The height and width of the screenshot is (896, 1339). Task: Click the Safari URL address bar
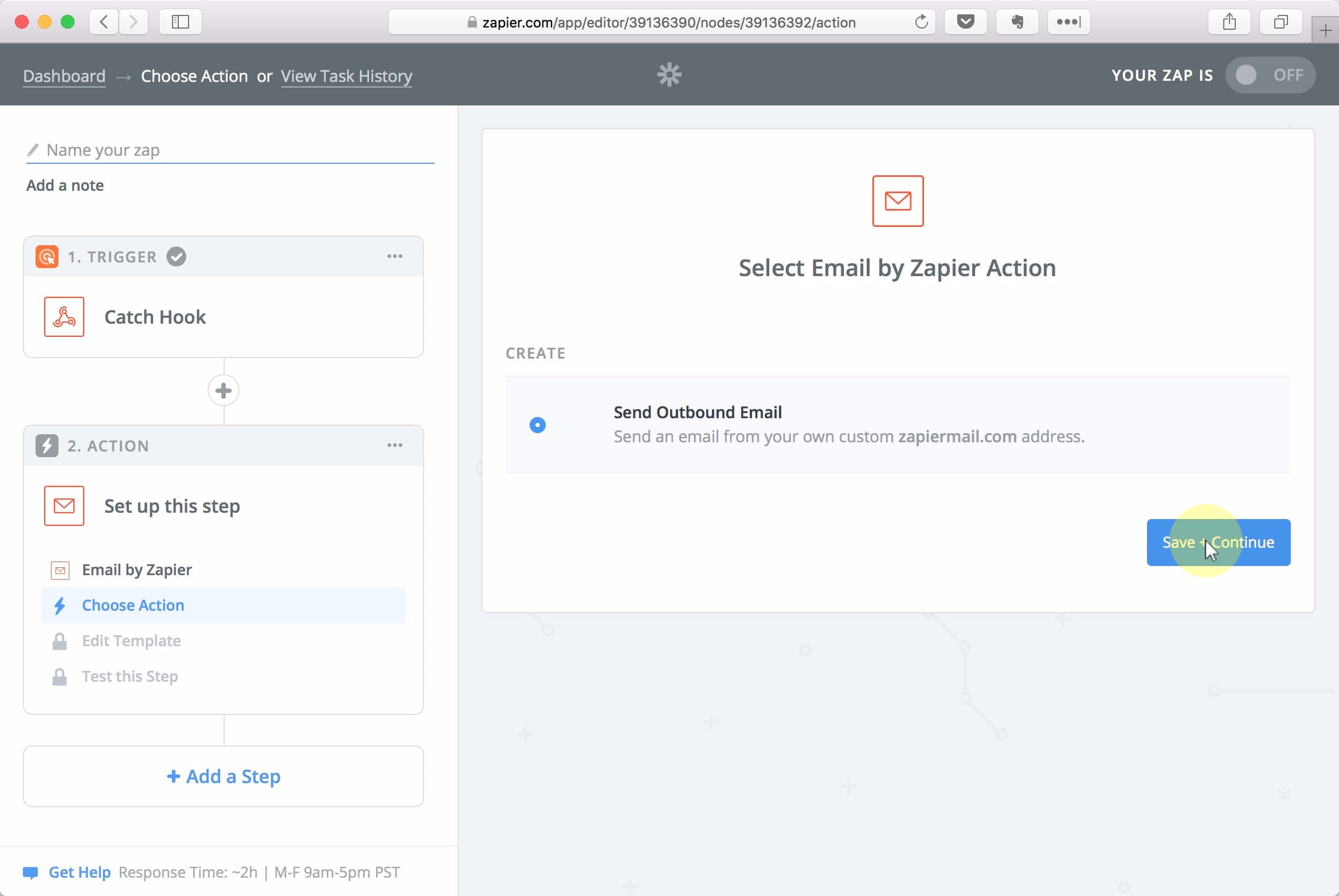click(662, 22)
